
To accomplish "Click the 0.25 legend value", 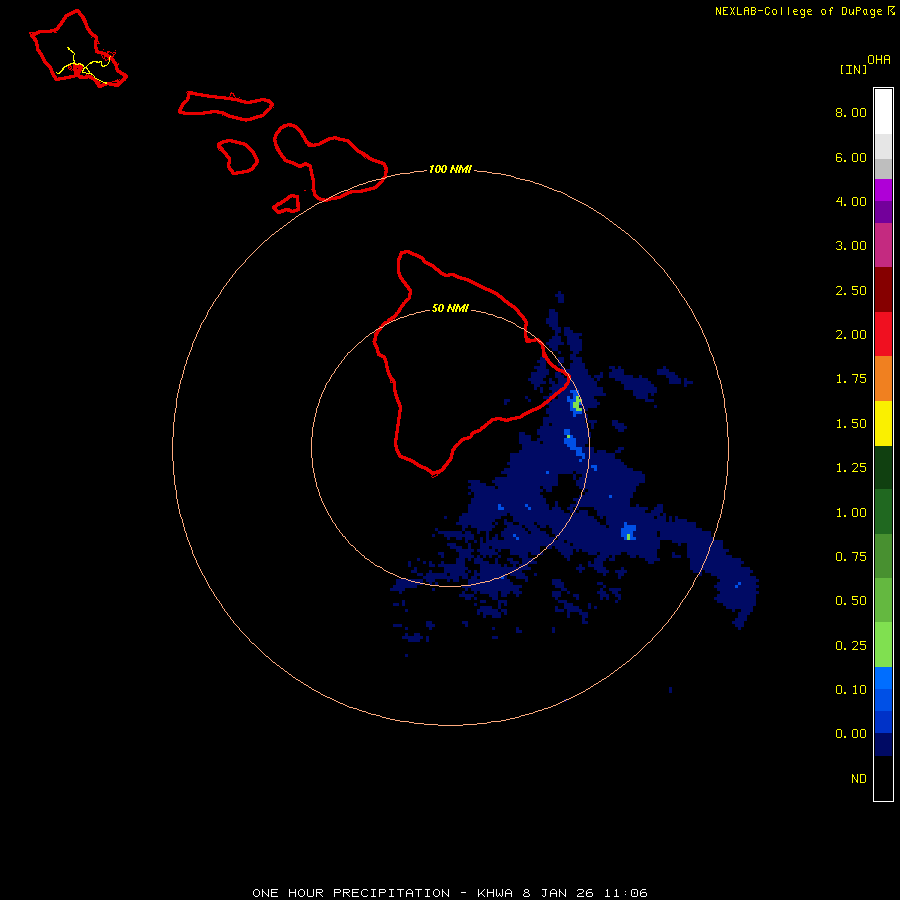I will [x=851, y=646].
